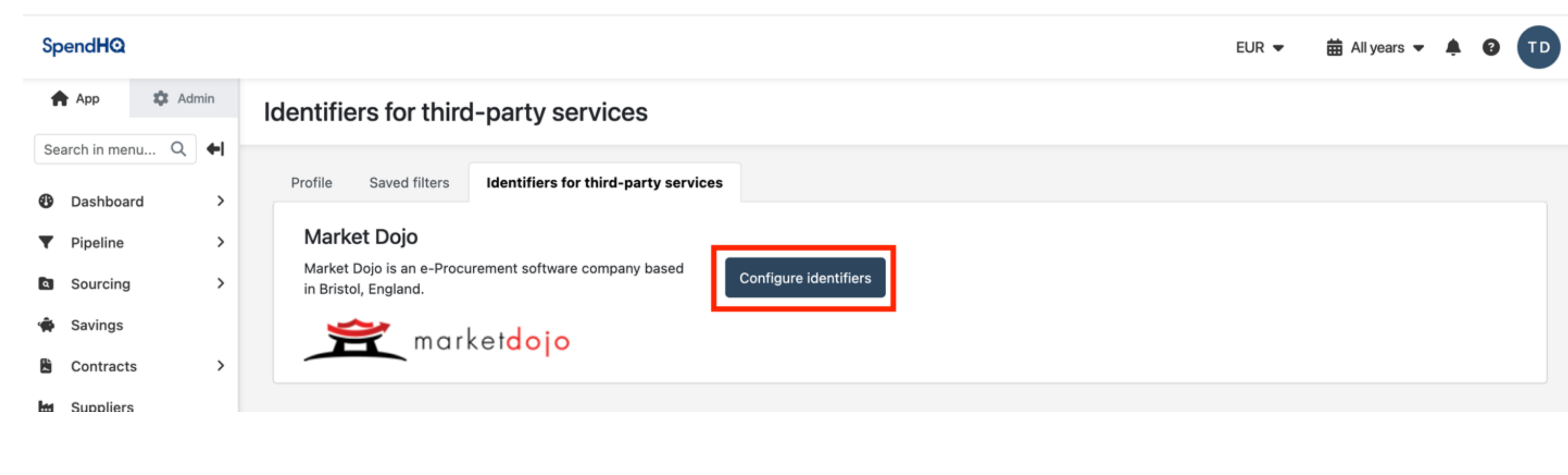Viewport: 1568px width, 475px height.
Task: Click the Configure identifiers button
Action: [x=805, y=278]
